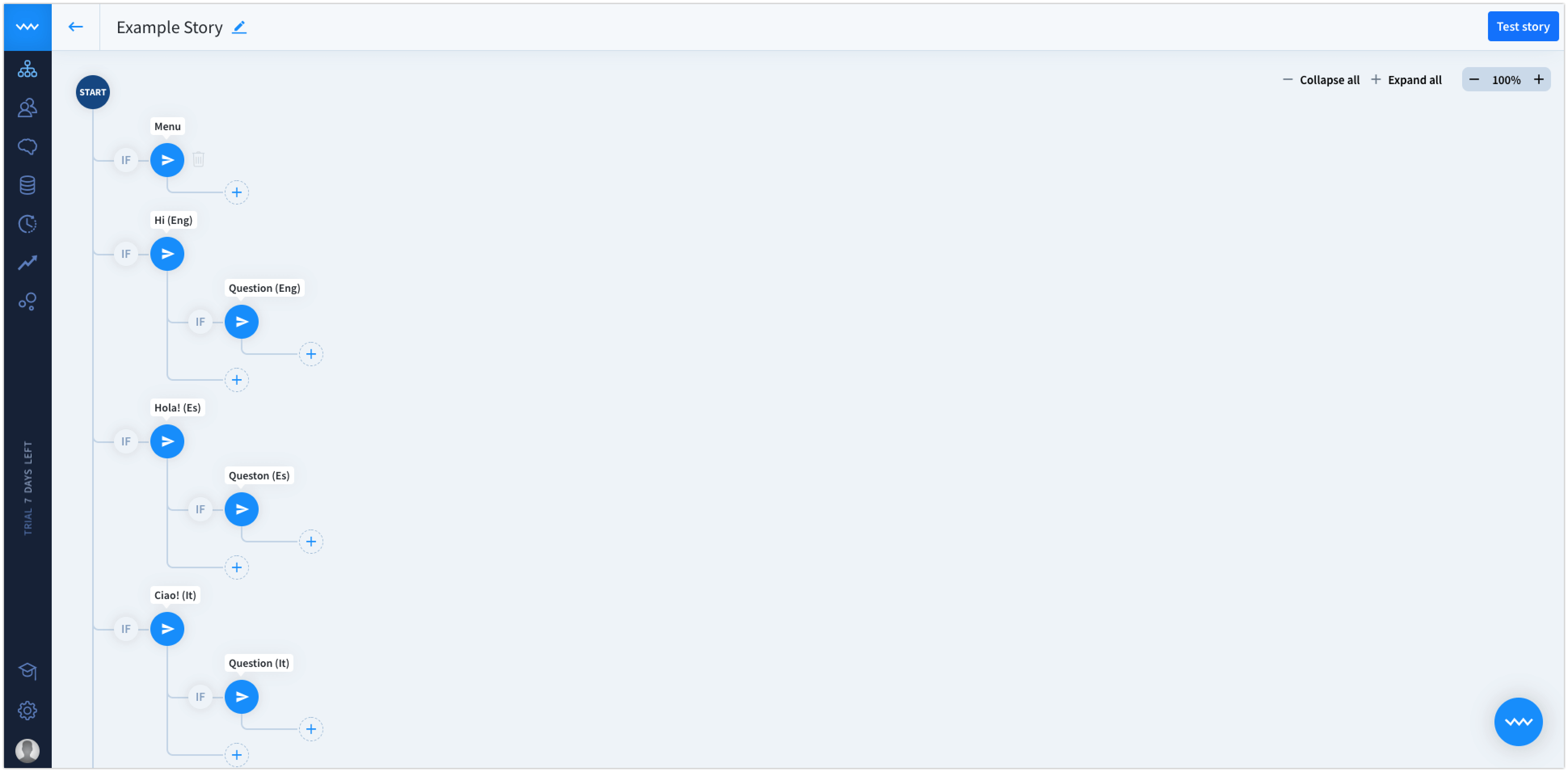The height and width of the screenshot is (772, 1568).
Task: Go back using the left arrow
Action: [76, 27]
